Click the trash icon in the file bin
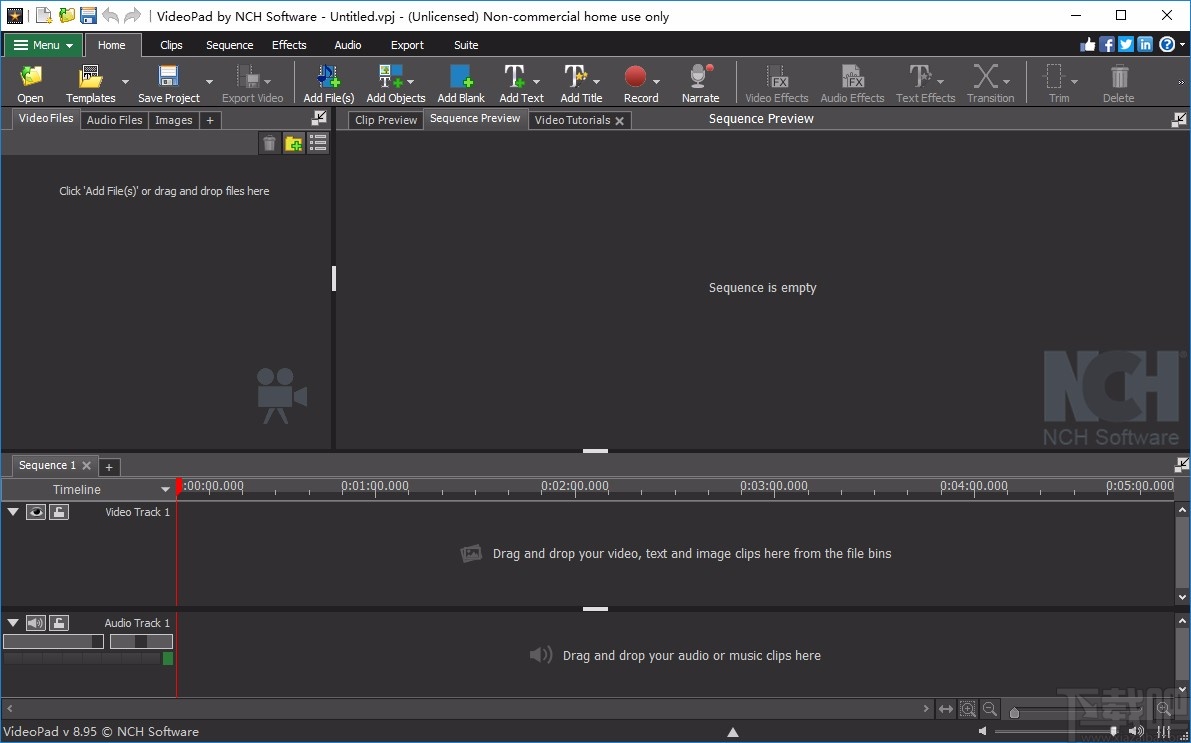1191x743 pixels. pyautogui.click(x=269, y=142)
